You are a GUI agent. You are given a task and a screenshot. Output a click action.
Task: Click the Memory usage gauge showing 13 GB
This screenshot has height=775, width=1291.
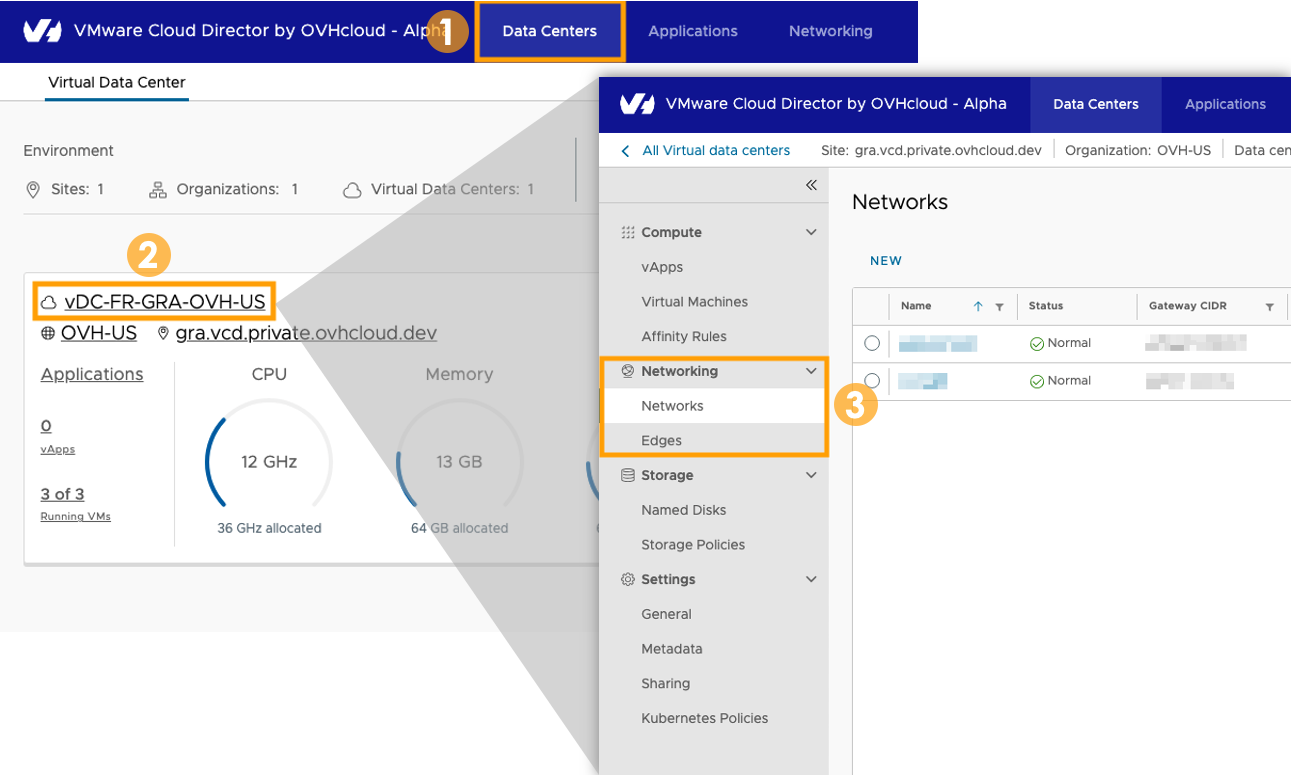pos(459,461)
